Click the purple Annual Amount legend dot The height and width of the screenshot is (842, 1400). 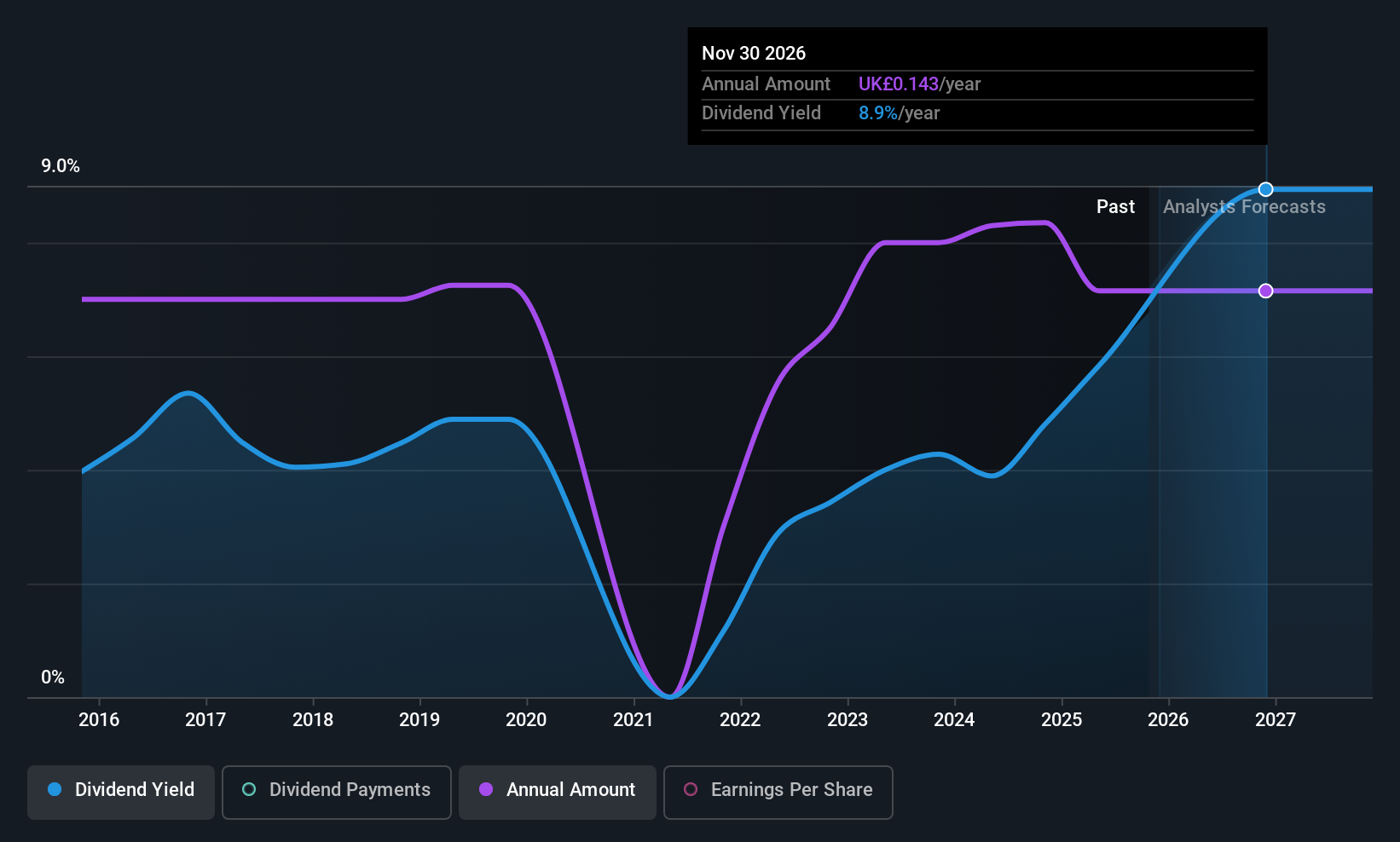[486, 789]
